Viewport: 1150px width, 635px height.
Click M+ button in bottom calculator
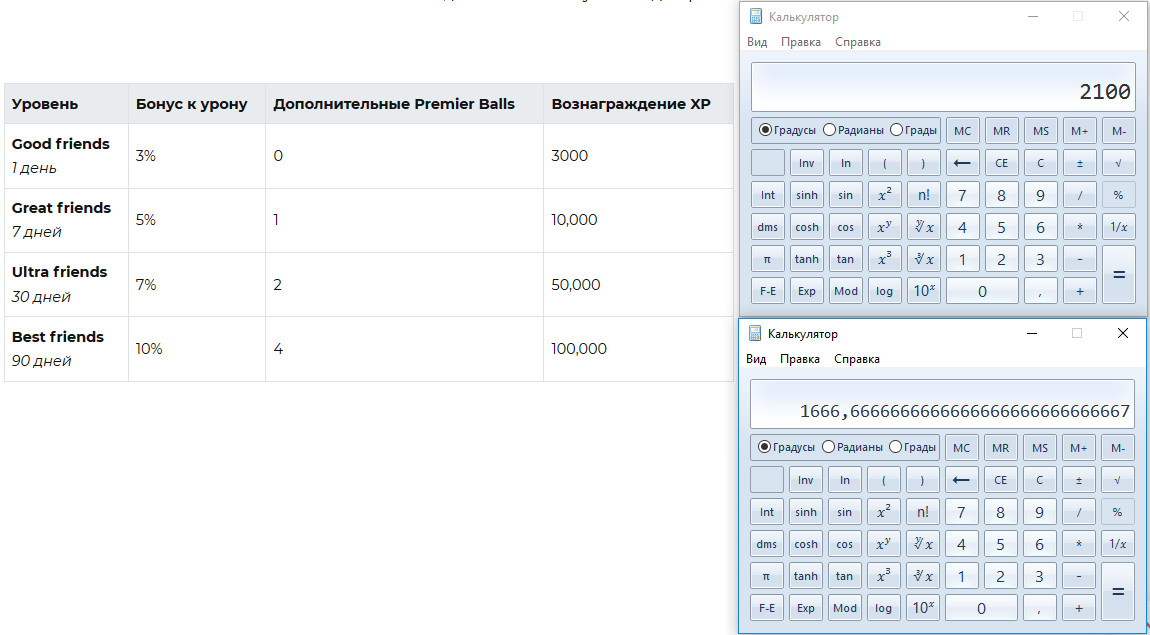point(1078,447)
